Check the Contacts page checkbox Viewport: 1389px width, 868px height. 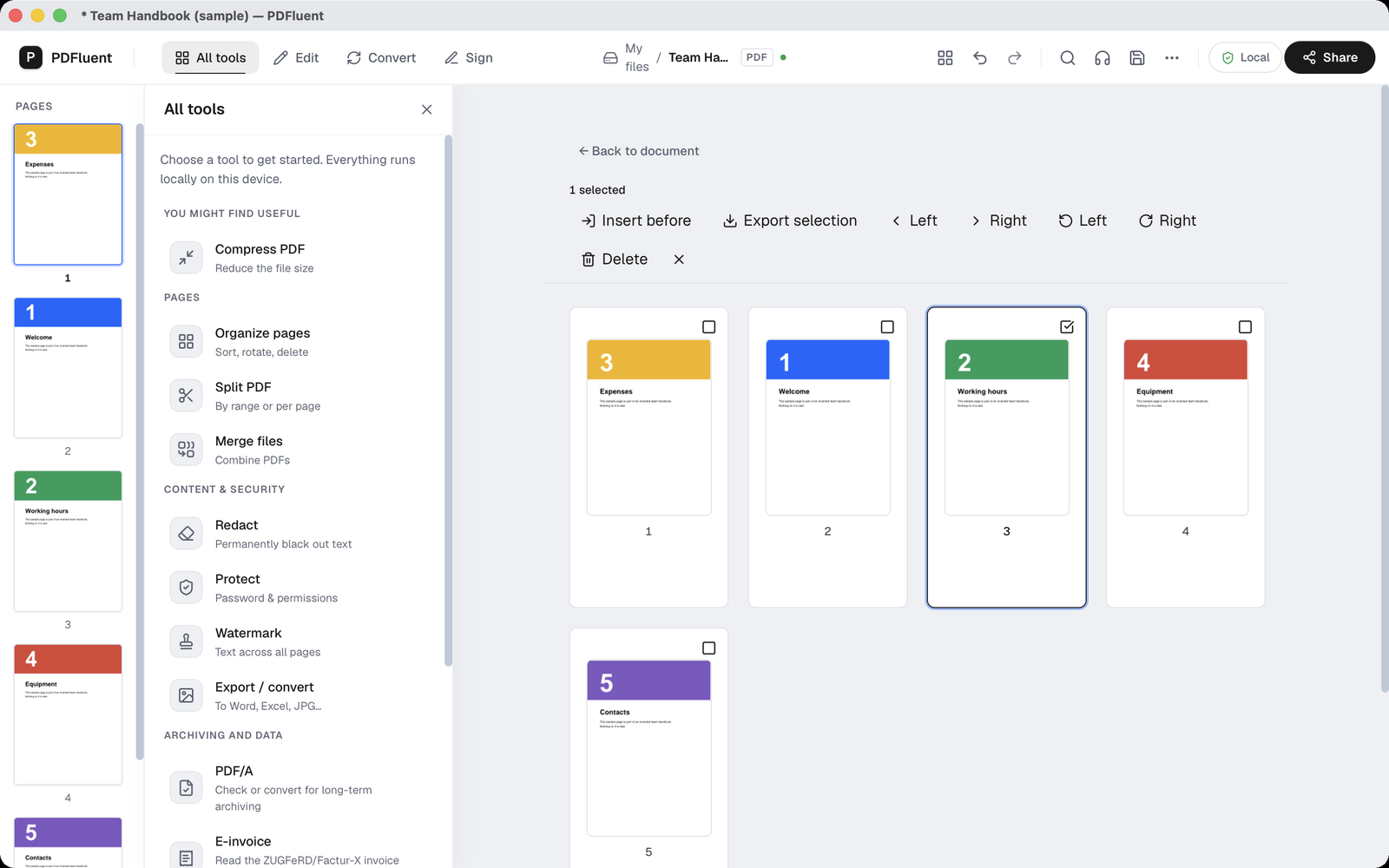click(708, 648)
